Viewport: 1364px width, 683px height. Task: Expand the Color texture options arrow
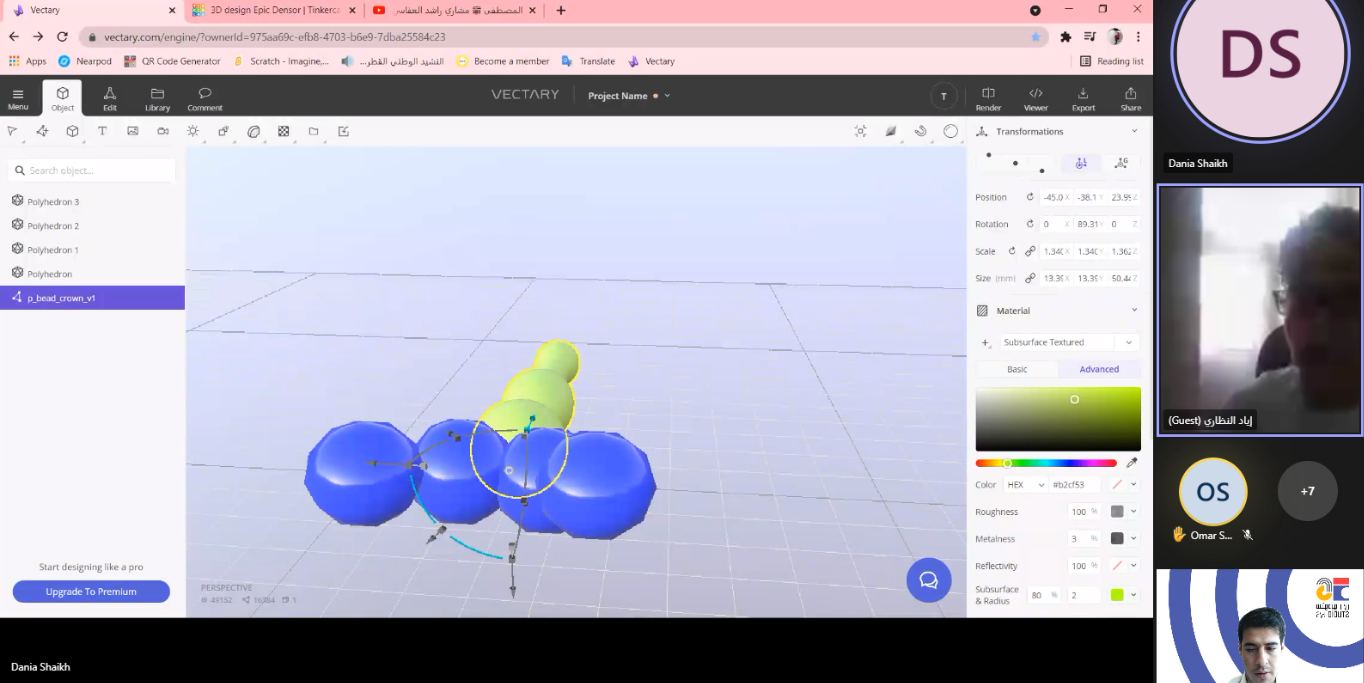[1133, 485]
